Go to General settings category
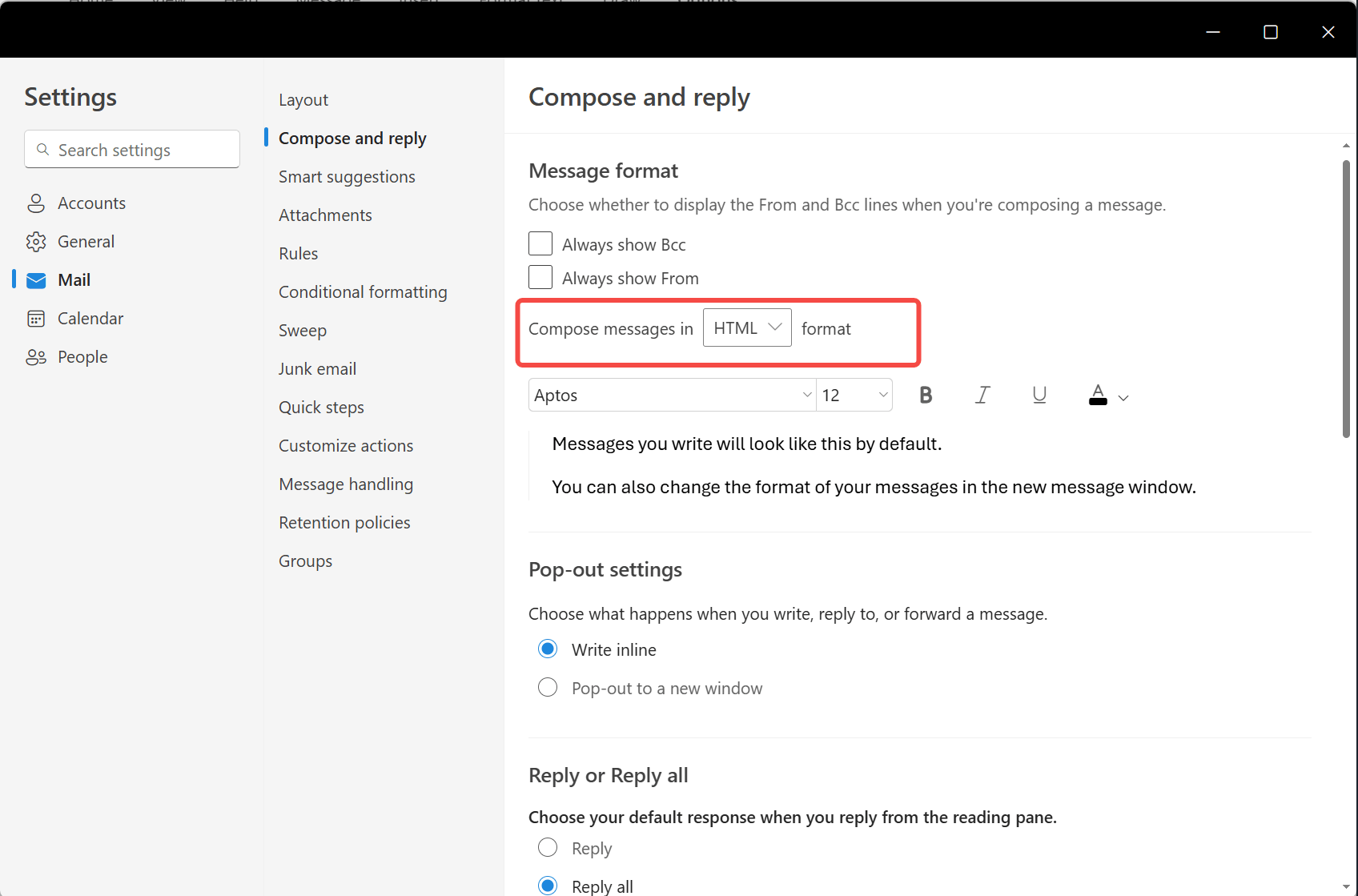Image resolution: width=1358 pixels, height=896 pixels. click(x=86, y=242)
